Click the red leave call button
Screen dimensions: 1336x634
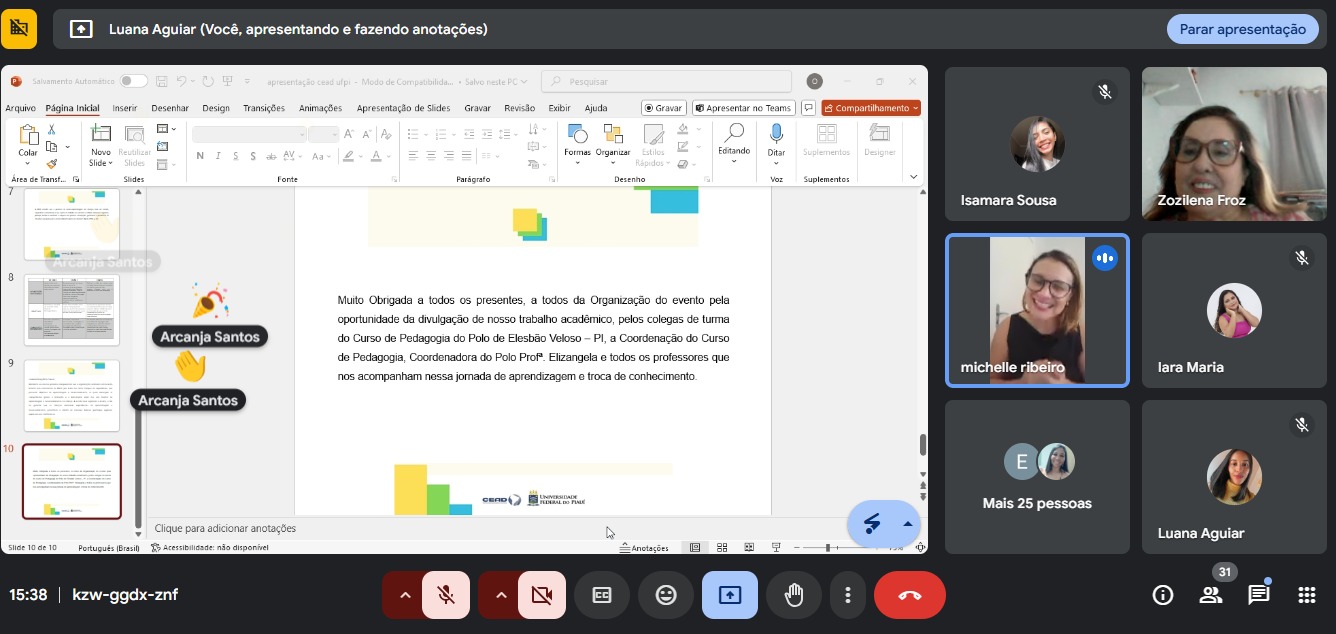pyautogui.click(x=909, y=595)
